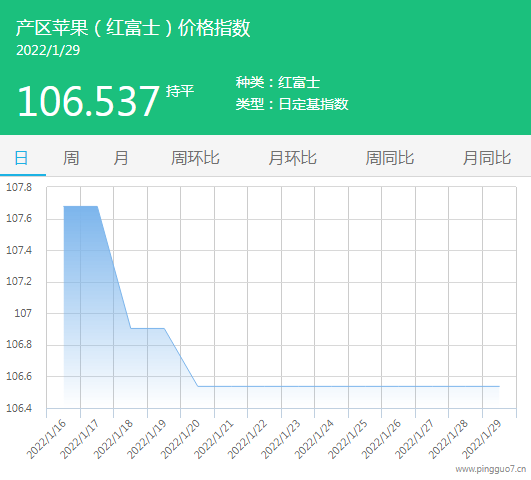Click the index value 106.537
This screenshot has width=531, height=480.
point(88,101)
